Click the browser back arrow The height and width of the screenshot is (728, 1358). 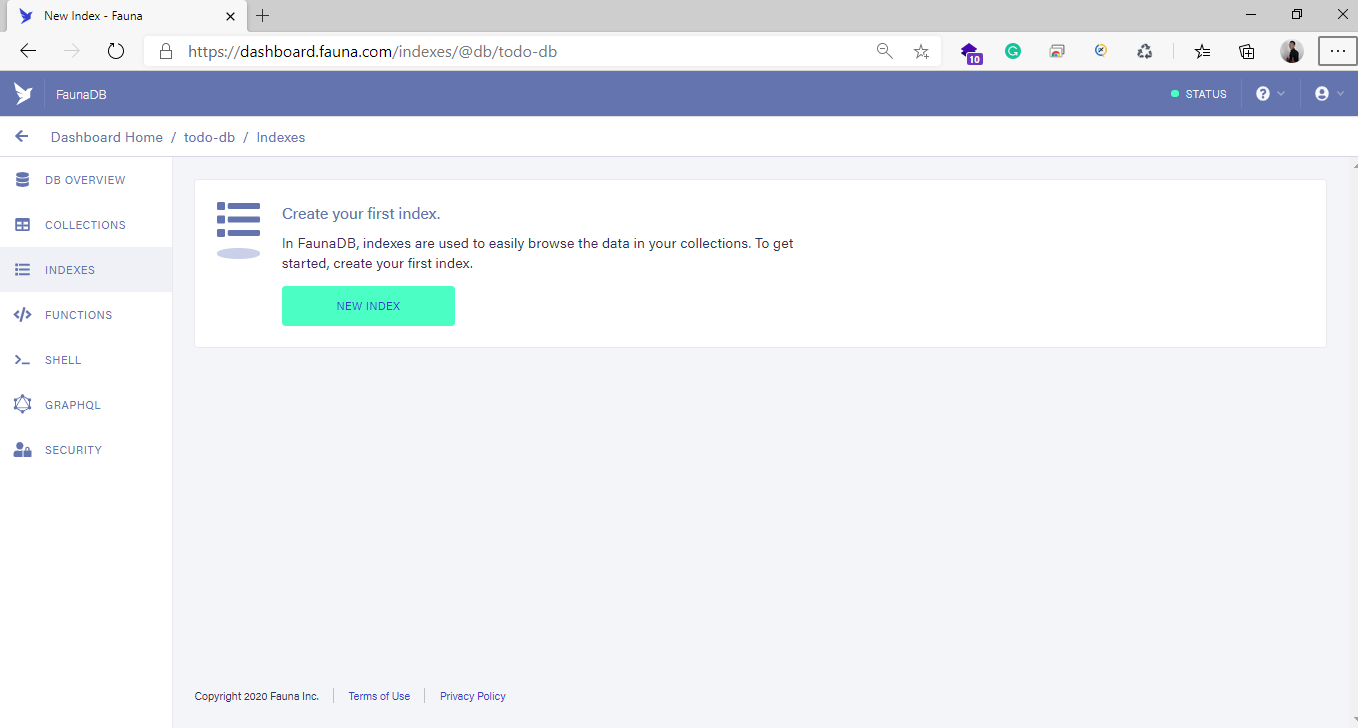pos(28,51)
